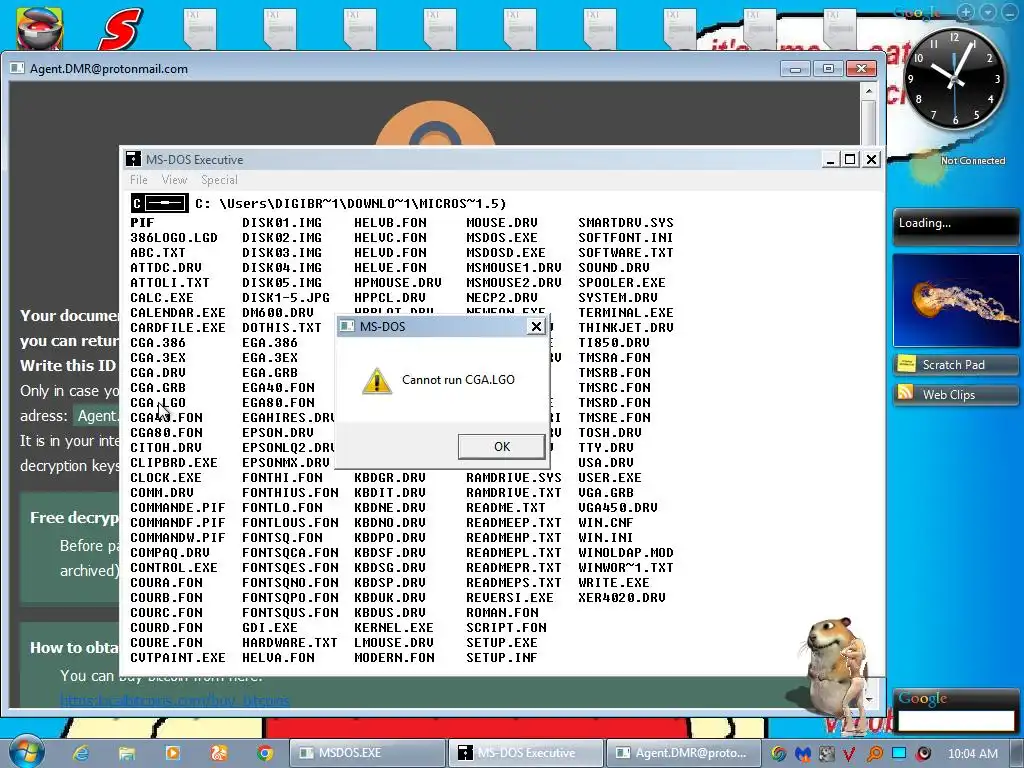Click the sidebar minus arrow button

pos(1009,12)
